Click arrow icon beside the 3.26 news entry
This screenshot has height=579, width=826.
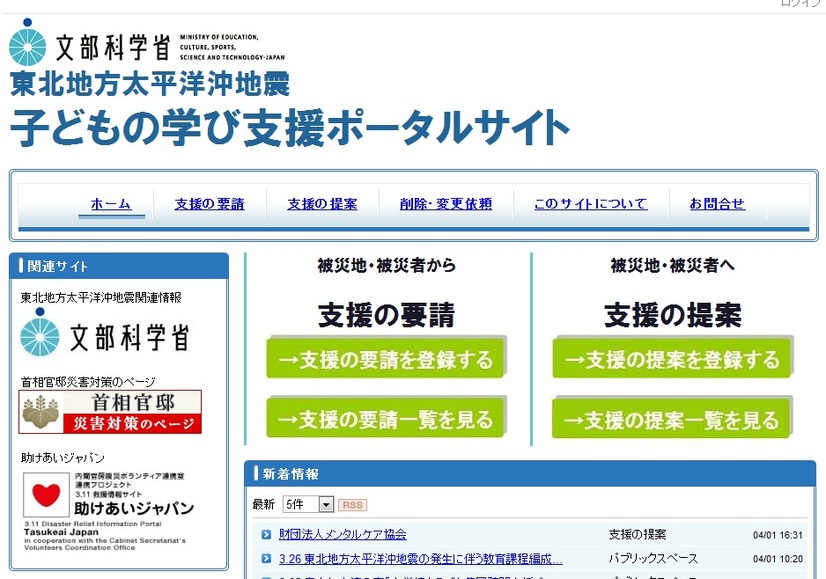pos(267,558)
